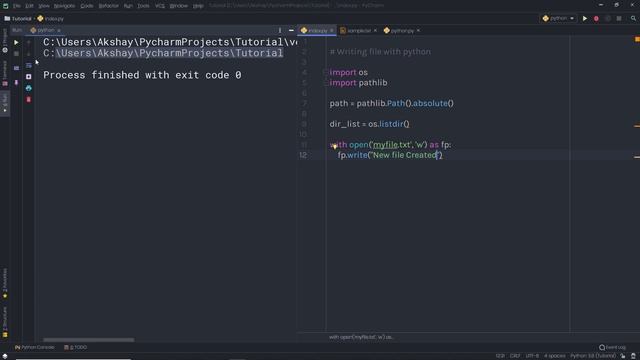640x360 pixels.
Task: Clear all output with the trash icon
Action: 29,100
